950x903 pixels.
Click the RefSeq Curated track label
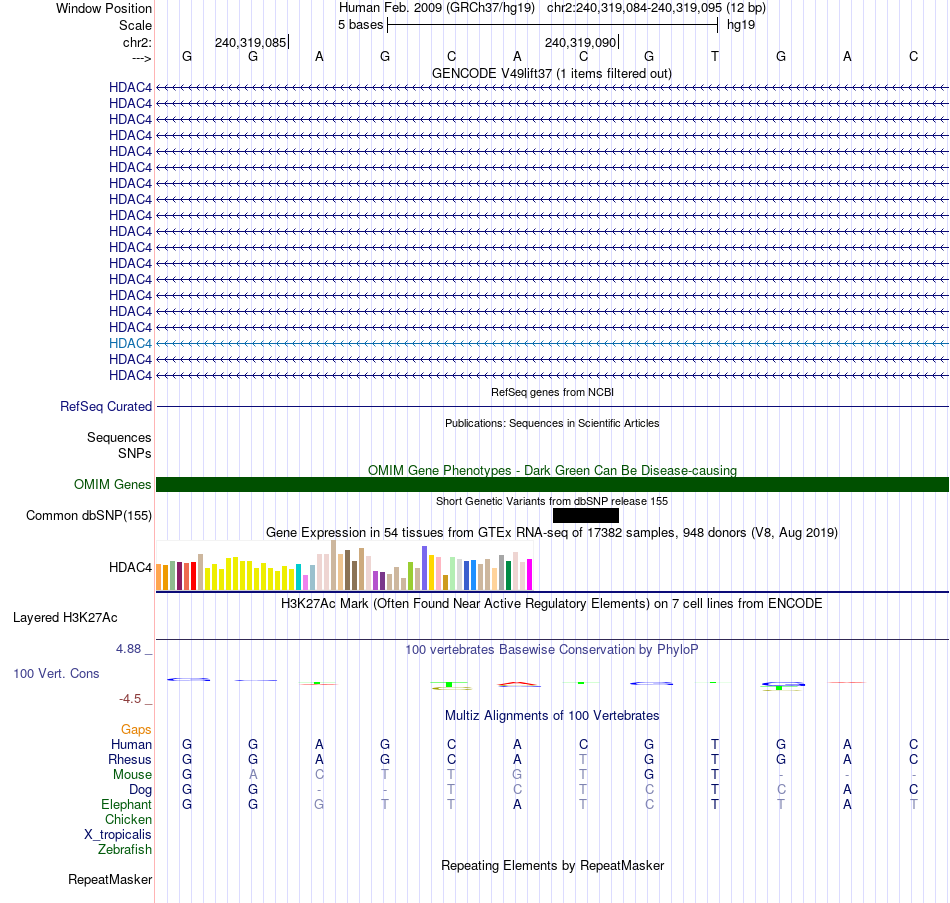106,407
